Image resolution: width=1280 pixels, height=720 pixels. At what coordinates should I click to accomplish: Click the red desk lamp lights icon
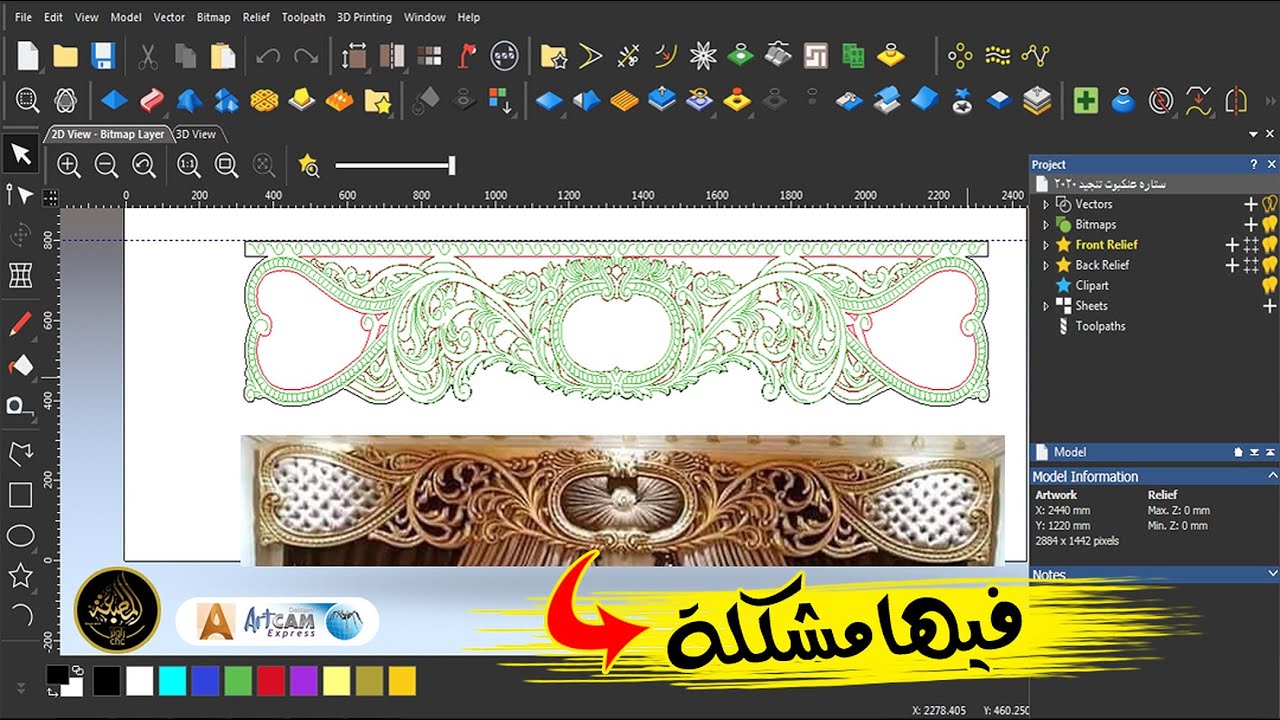click(467, 56)
